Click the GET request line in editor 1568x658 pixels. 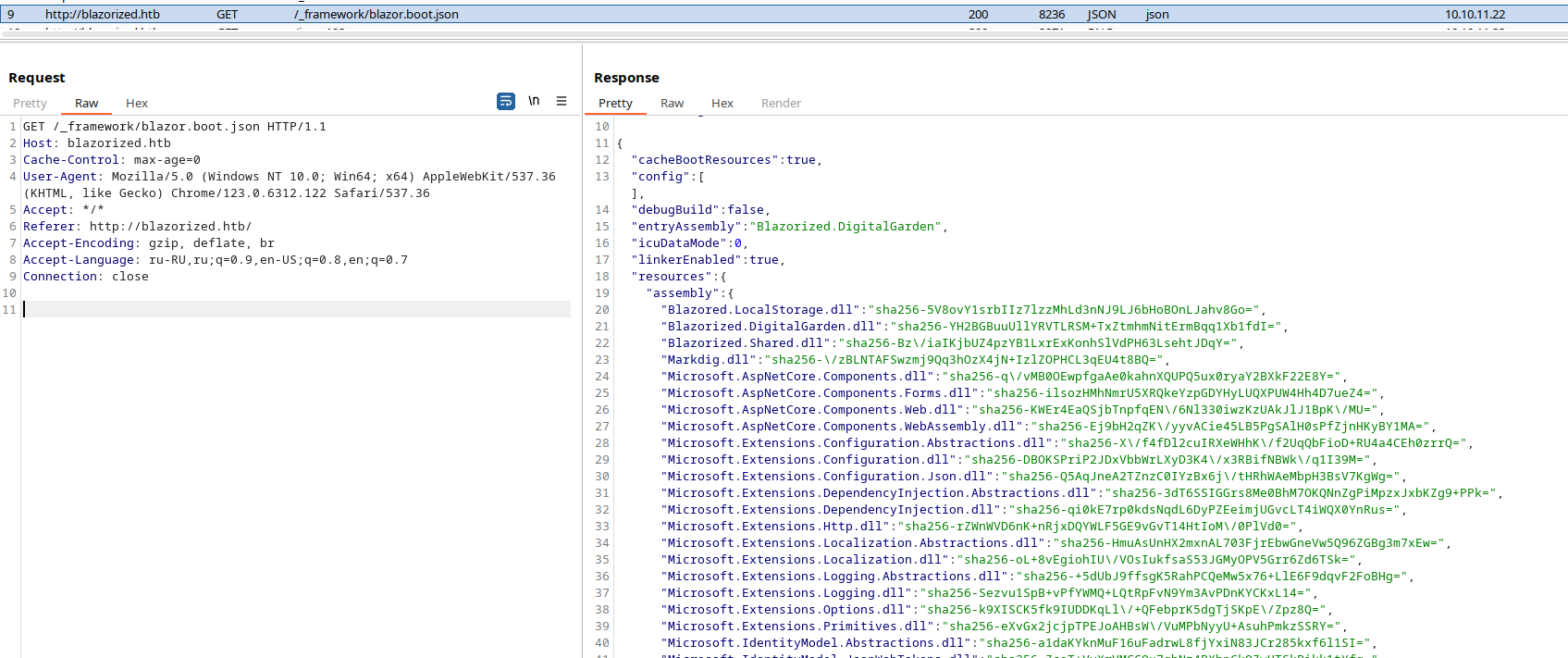click(175, 127)
